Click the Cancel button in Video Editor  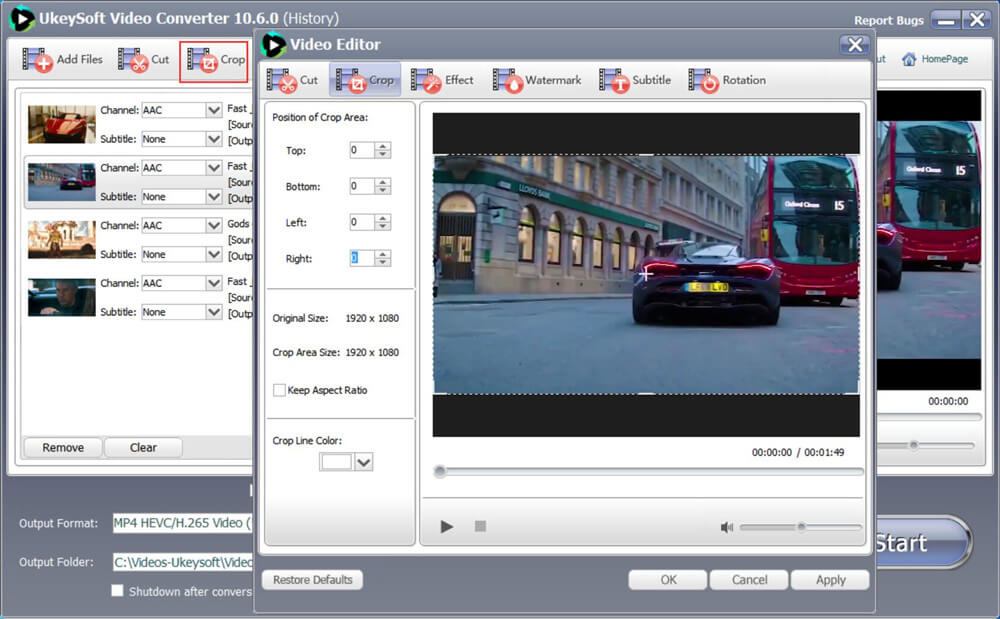[749, 580]
